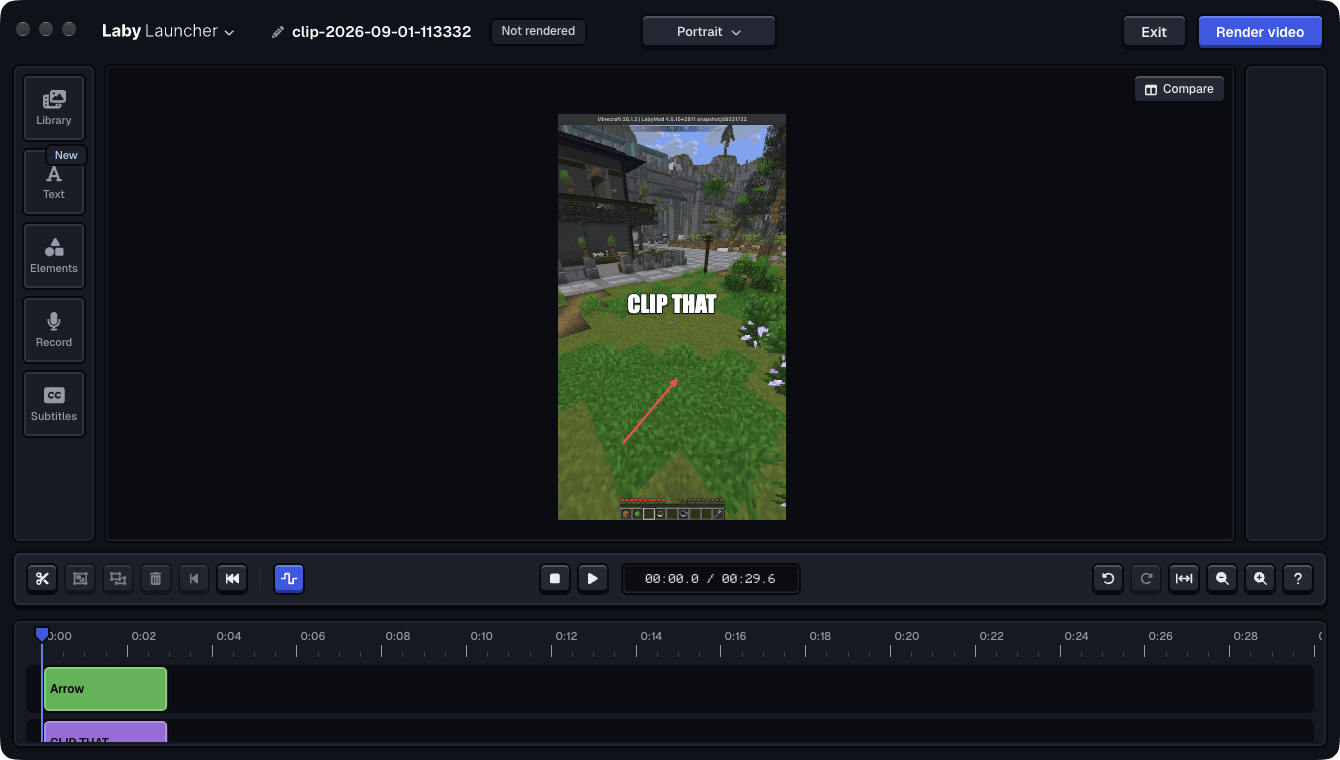Screen dimensions: 1340x760
Task: Click the blue playhead marker on the timeline
Action: click(x=42, y=634)
